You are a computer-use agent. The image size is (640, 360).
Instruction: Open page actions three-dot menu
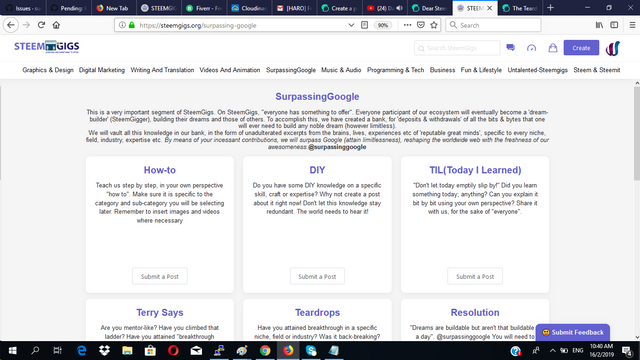[x=407, y=25]
